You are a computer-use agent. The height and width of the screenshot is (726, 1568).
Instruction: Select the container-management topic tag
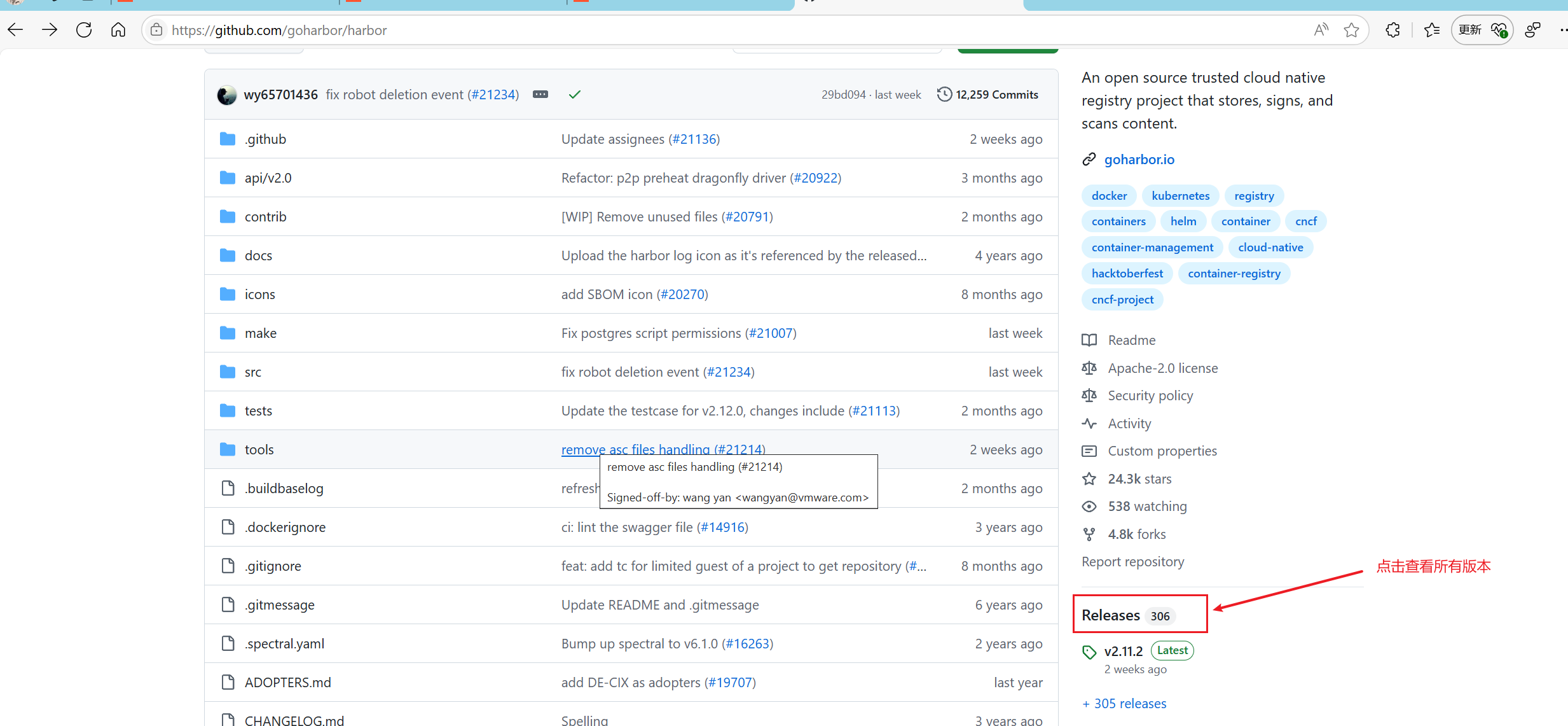click(x=1152, y=248)
